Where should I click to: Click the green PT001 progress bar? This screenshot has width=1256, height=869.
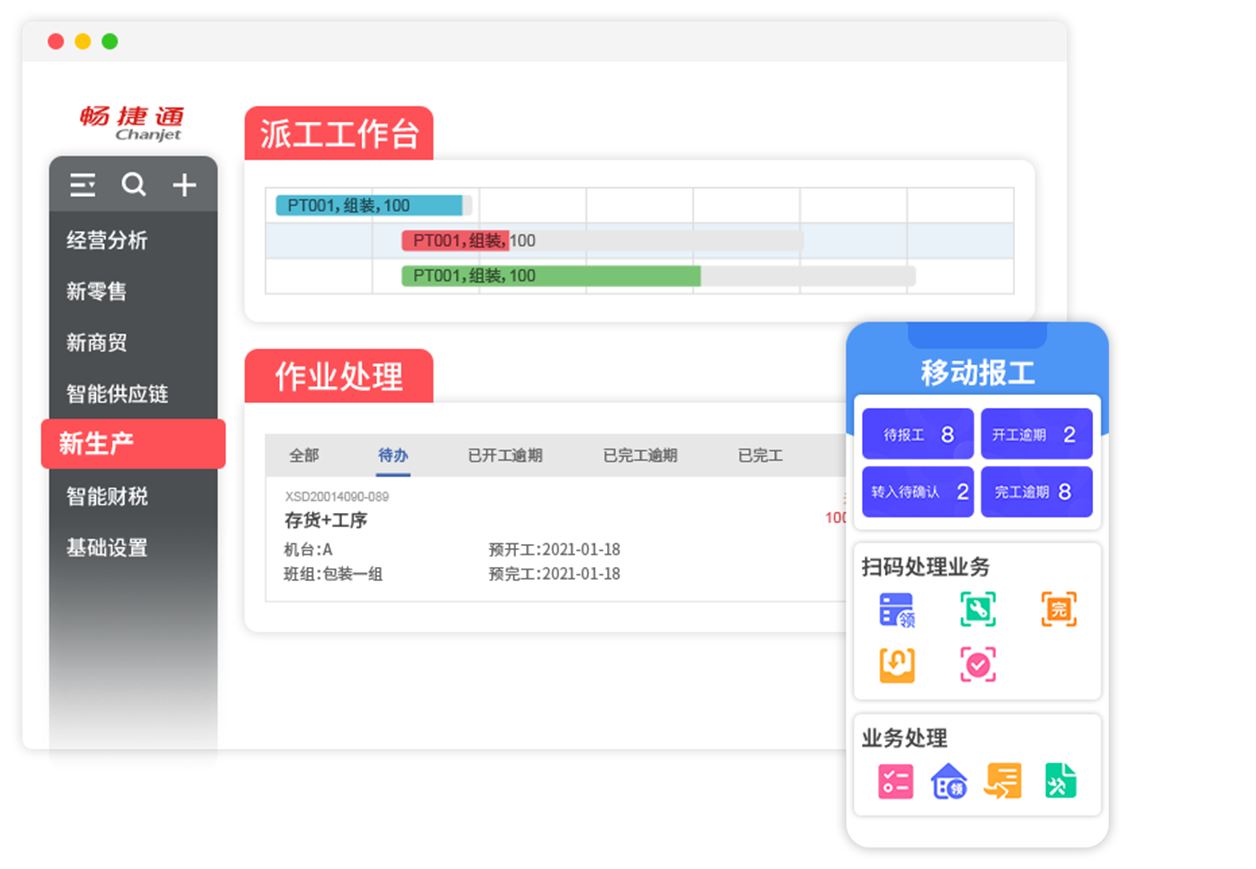[x=550, y=276]
